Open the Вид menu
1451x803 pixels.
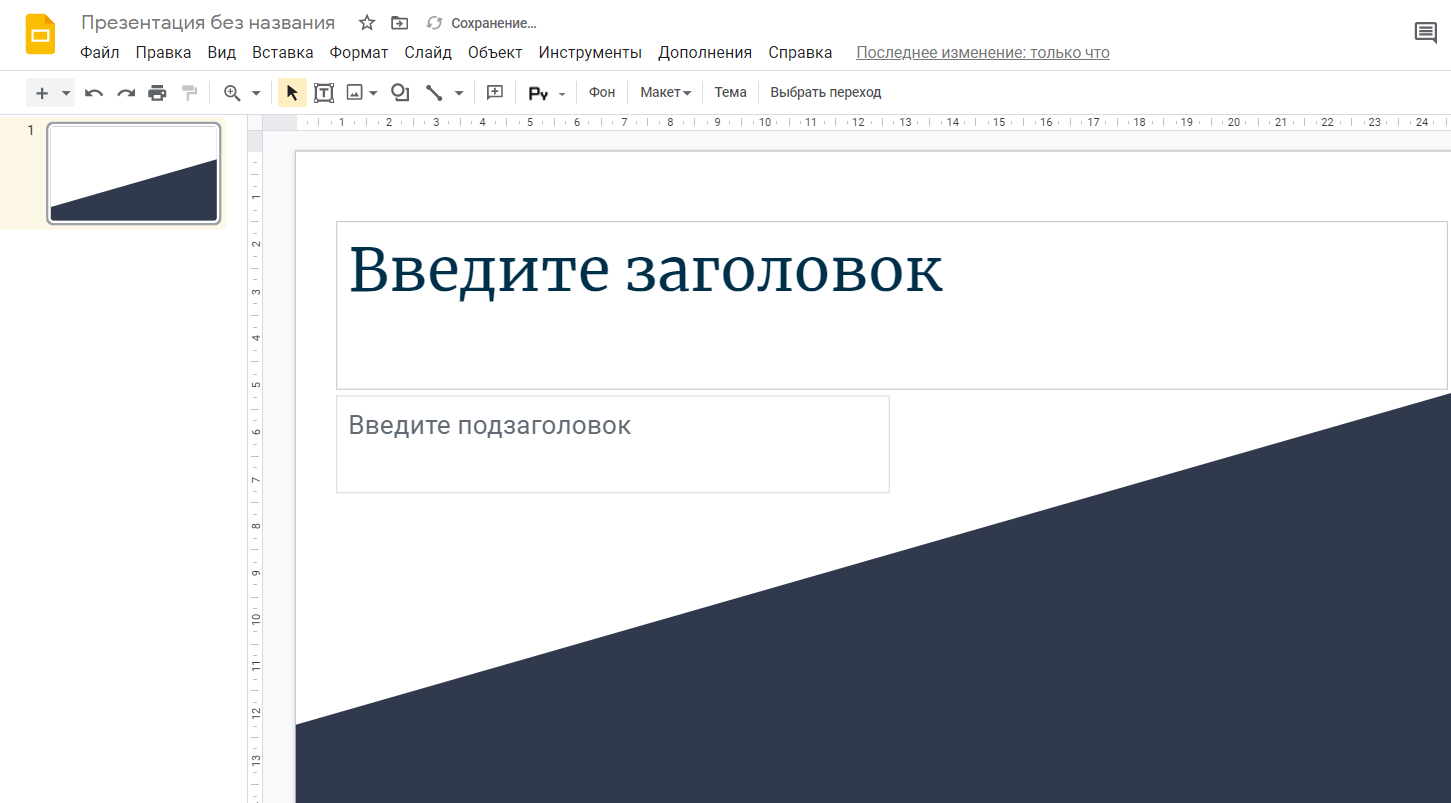[222, 53]
